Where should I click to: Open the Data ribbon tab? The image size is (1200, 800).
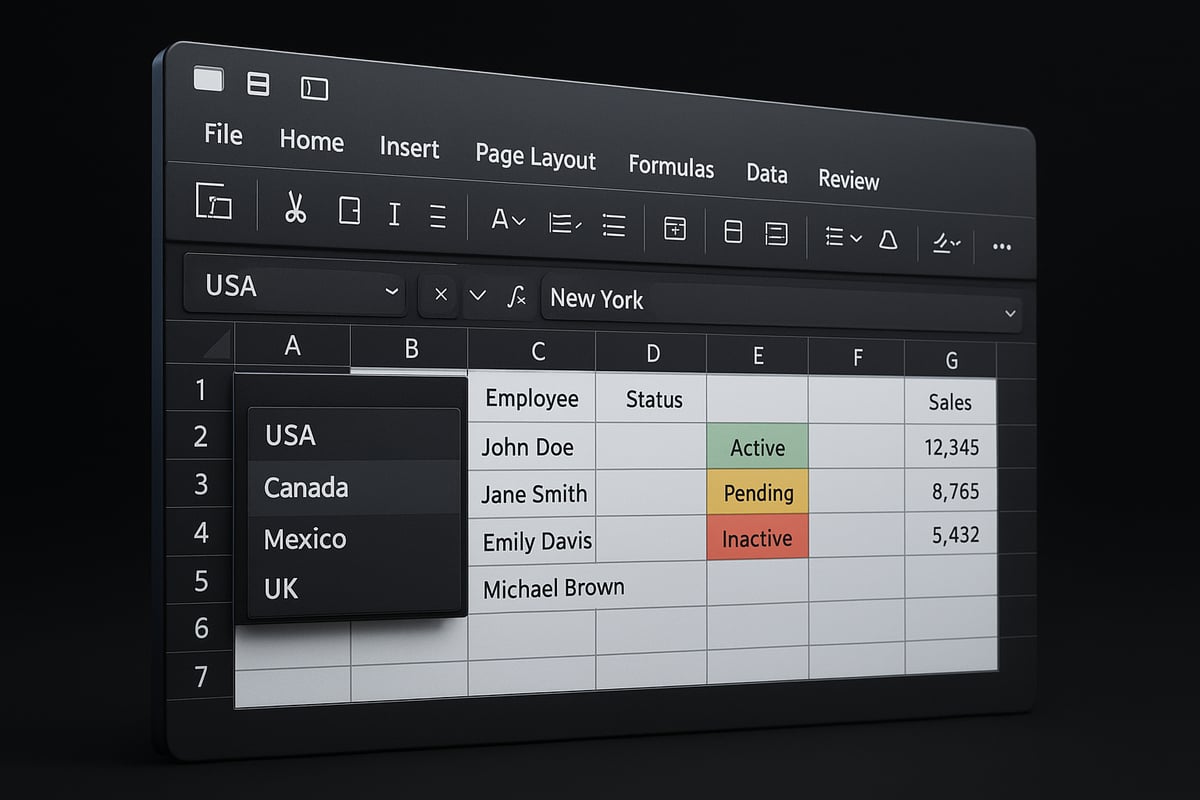tap(766, 173)
